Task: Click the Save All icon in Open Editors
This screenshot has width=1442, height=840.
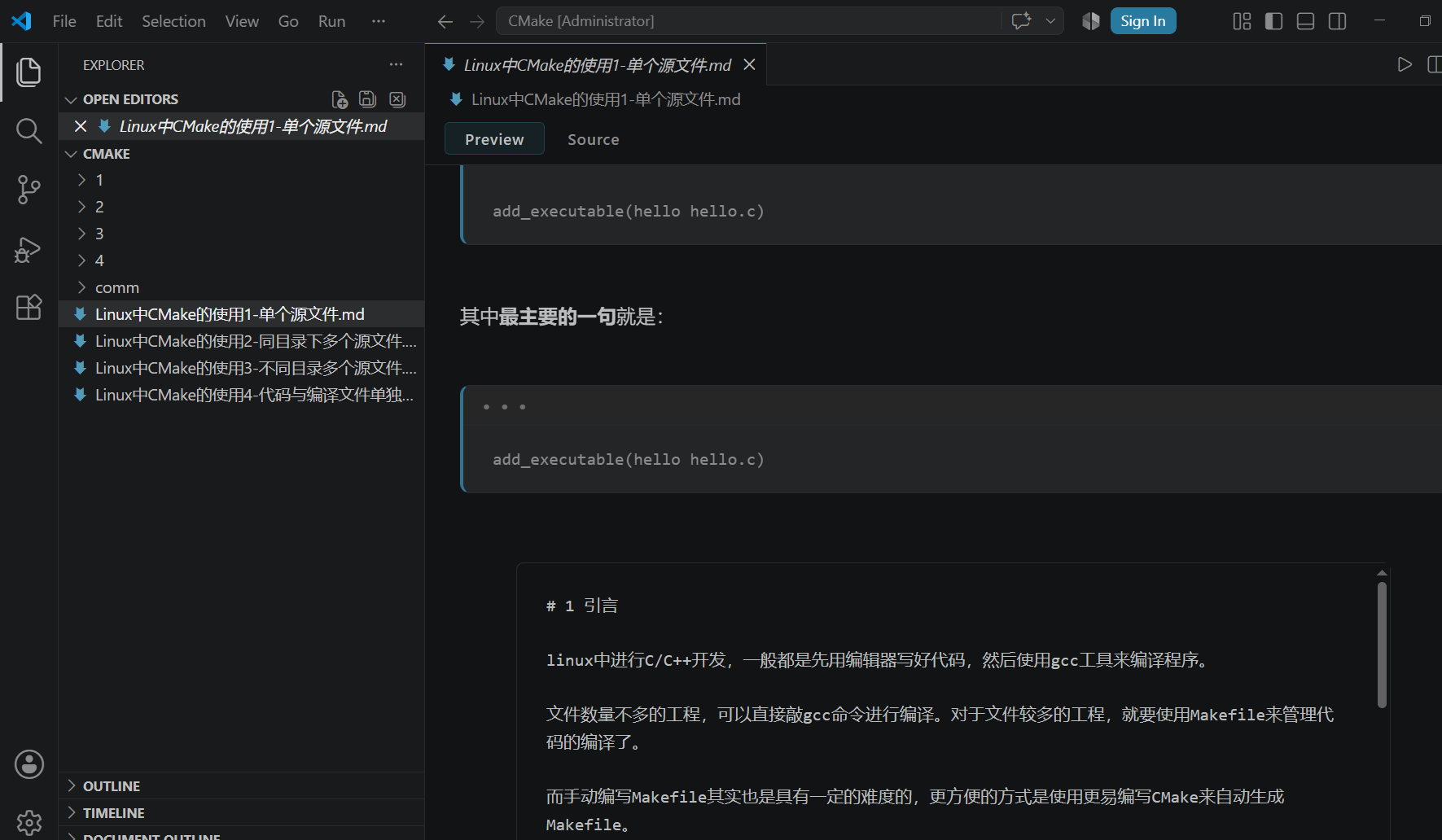Action: 367,99
